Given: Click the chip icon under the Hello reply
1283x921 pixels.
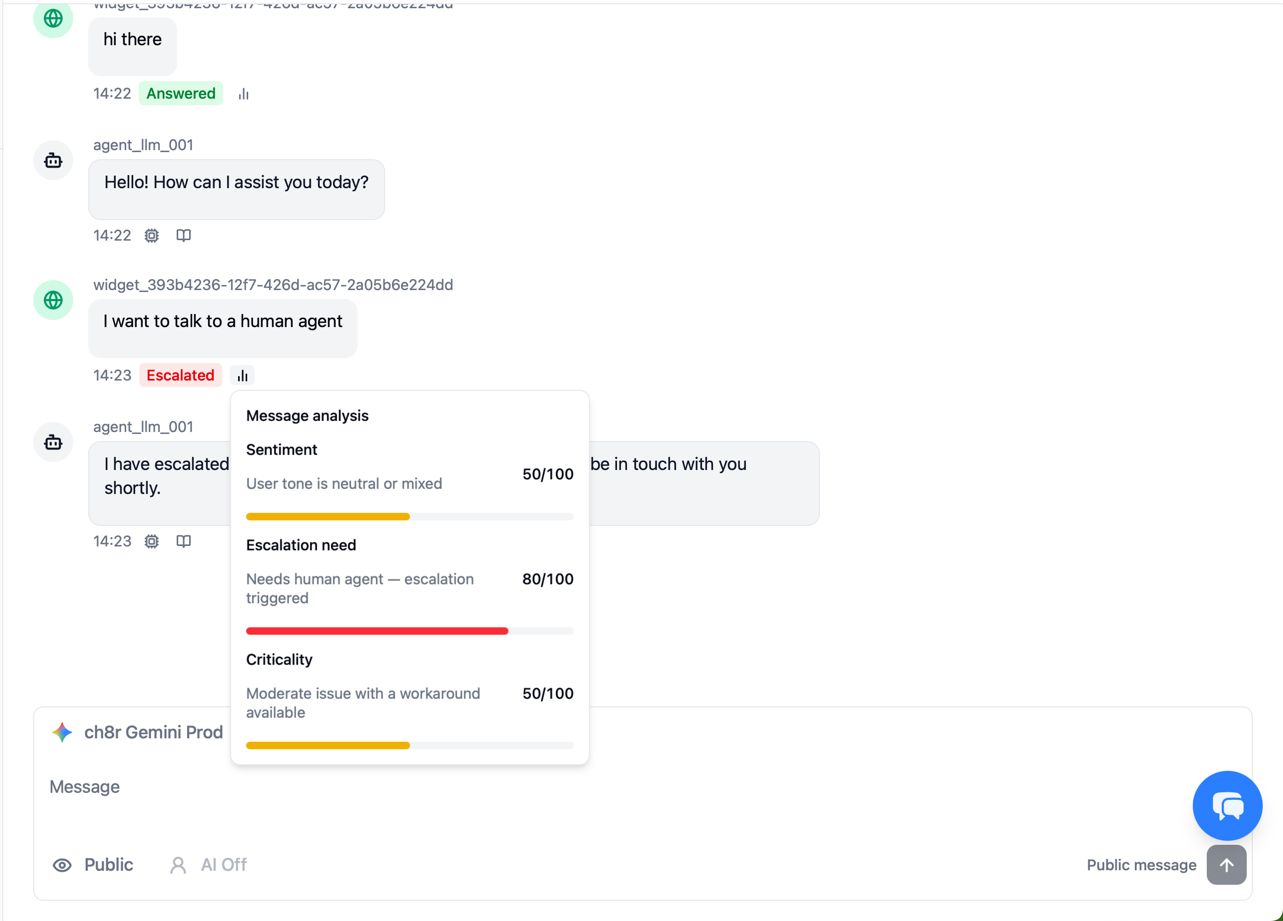Looking at the screenshot, I should coord(152,236).
